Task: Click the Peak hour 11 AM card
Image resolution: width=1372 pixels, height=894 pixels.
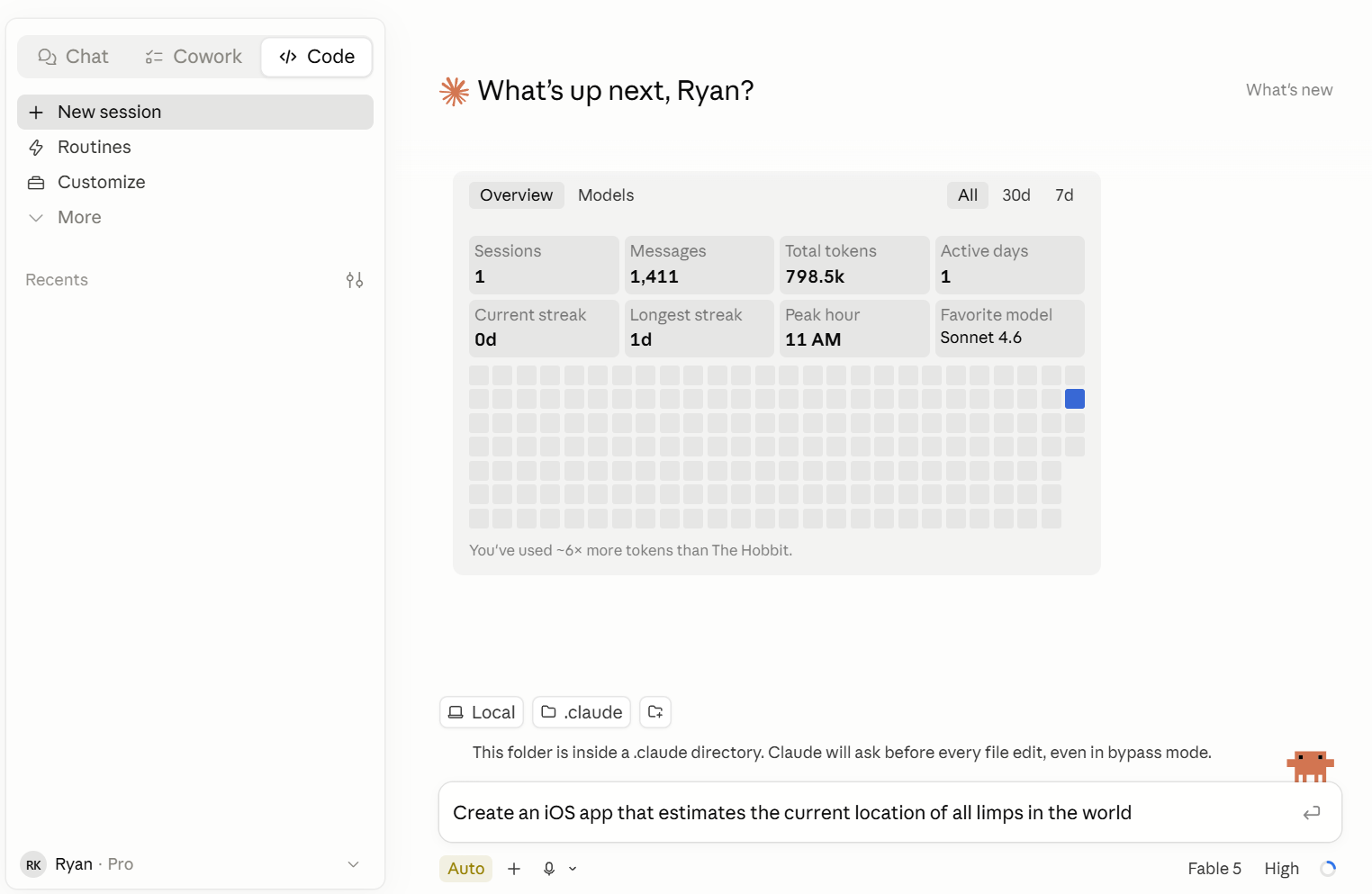Action: [x=854, y=329]
